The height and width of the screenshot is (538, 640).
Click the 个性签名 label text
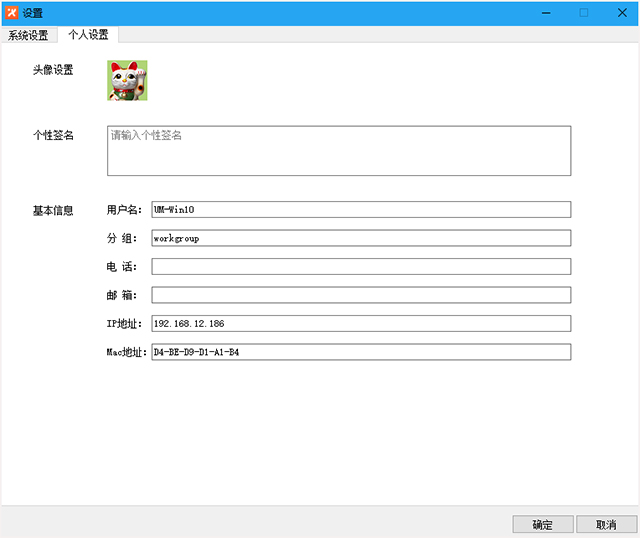point(53,135)
